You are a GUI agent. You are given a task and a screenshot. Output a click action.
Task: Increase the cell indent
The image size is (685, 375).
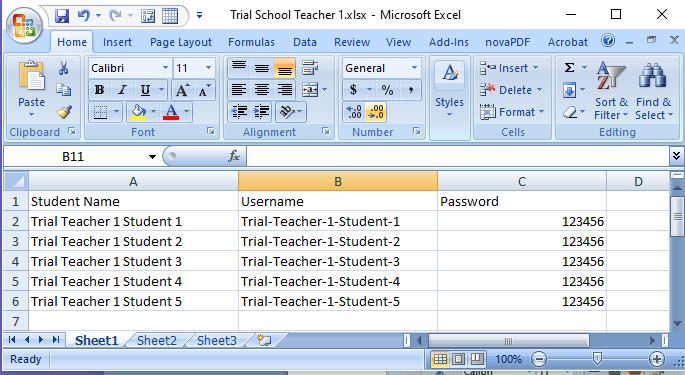(262, 112)
